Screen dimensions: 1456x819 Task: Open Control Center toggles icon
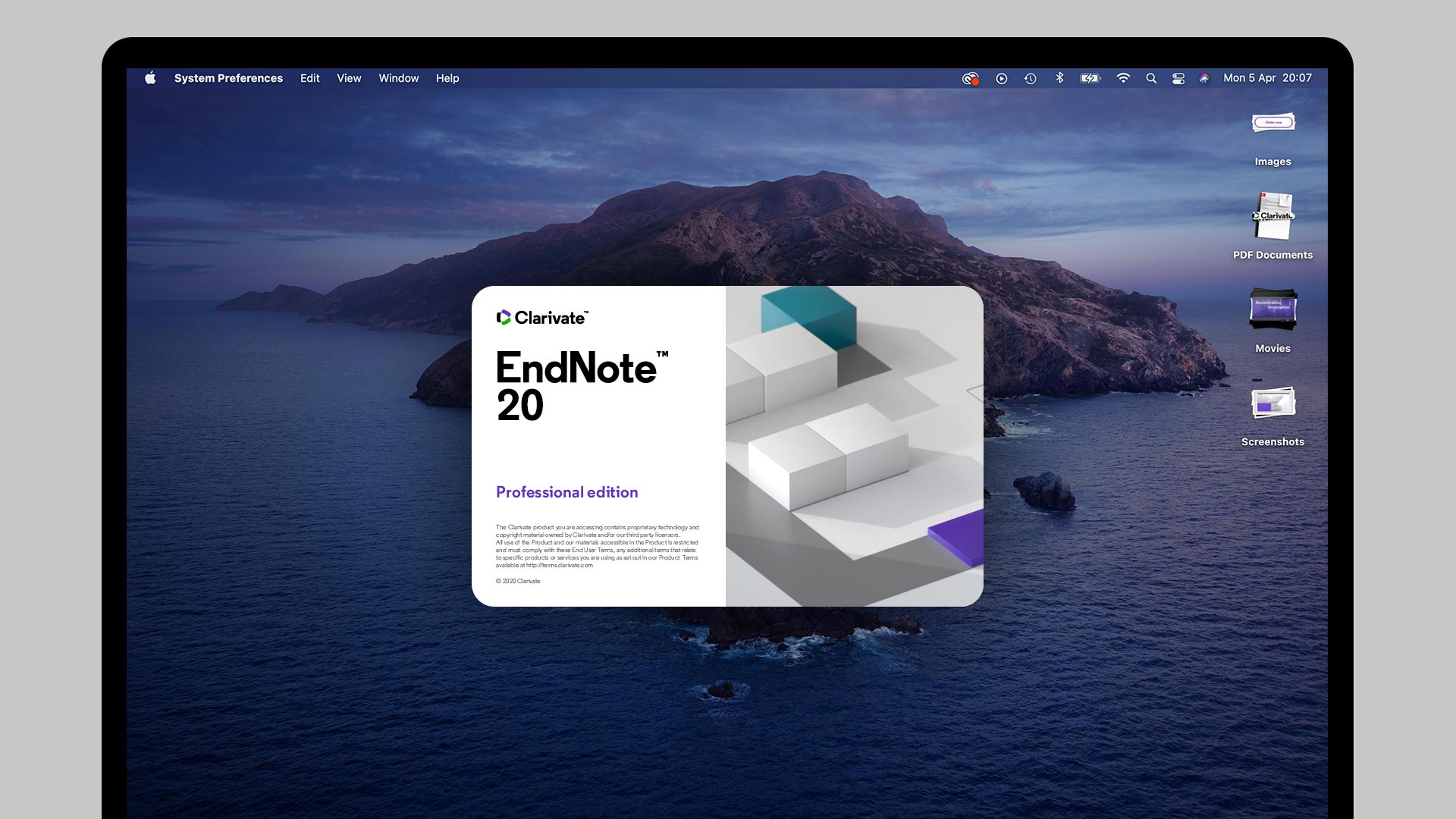pyautogui.click(x=1178, y=78)
